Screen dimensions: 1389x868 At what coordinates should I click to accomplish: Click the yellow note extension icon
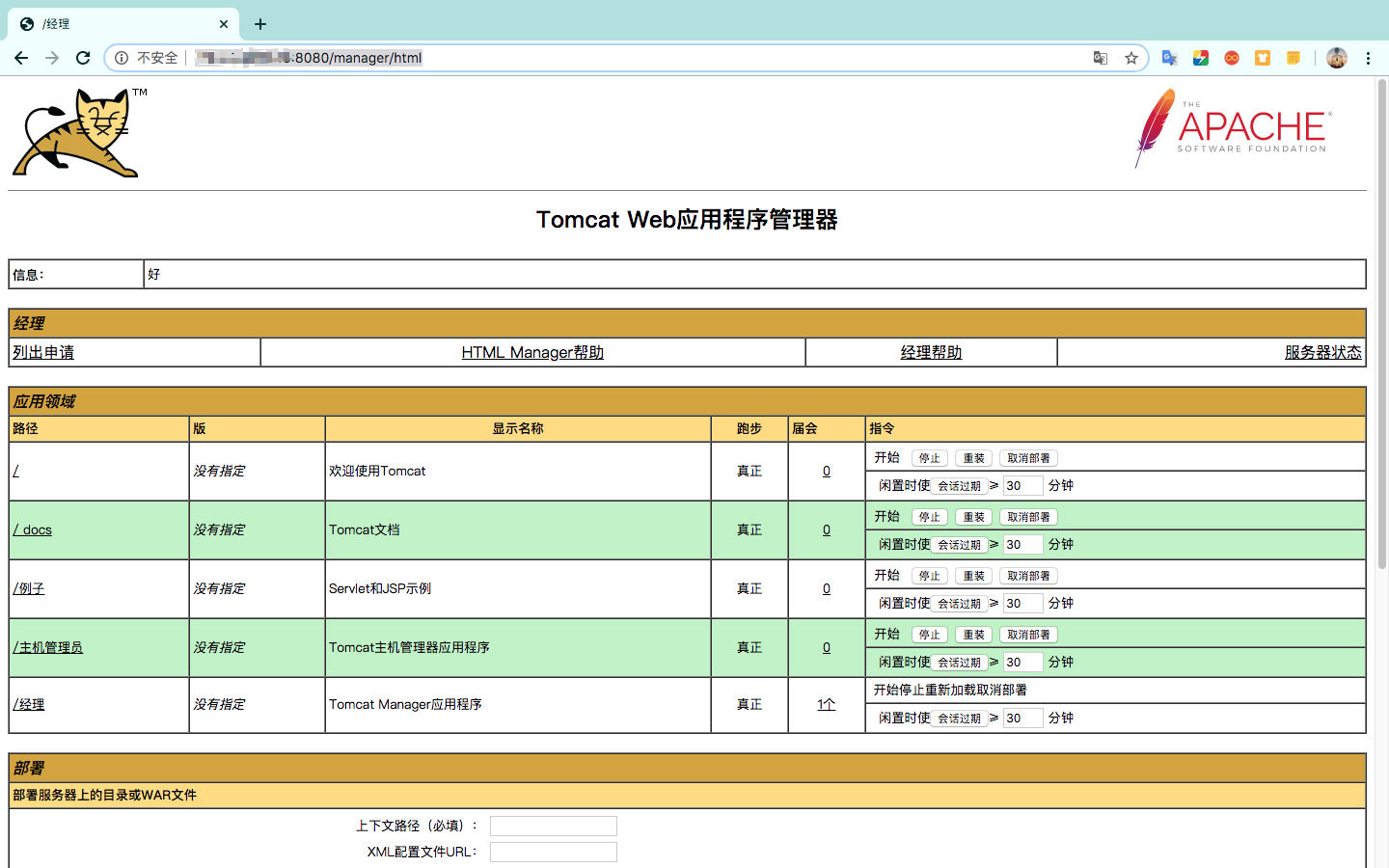pyautogui.click(x=1294, y=58)
